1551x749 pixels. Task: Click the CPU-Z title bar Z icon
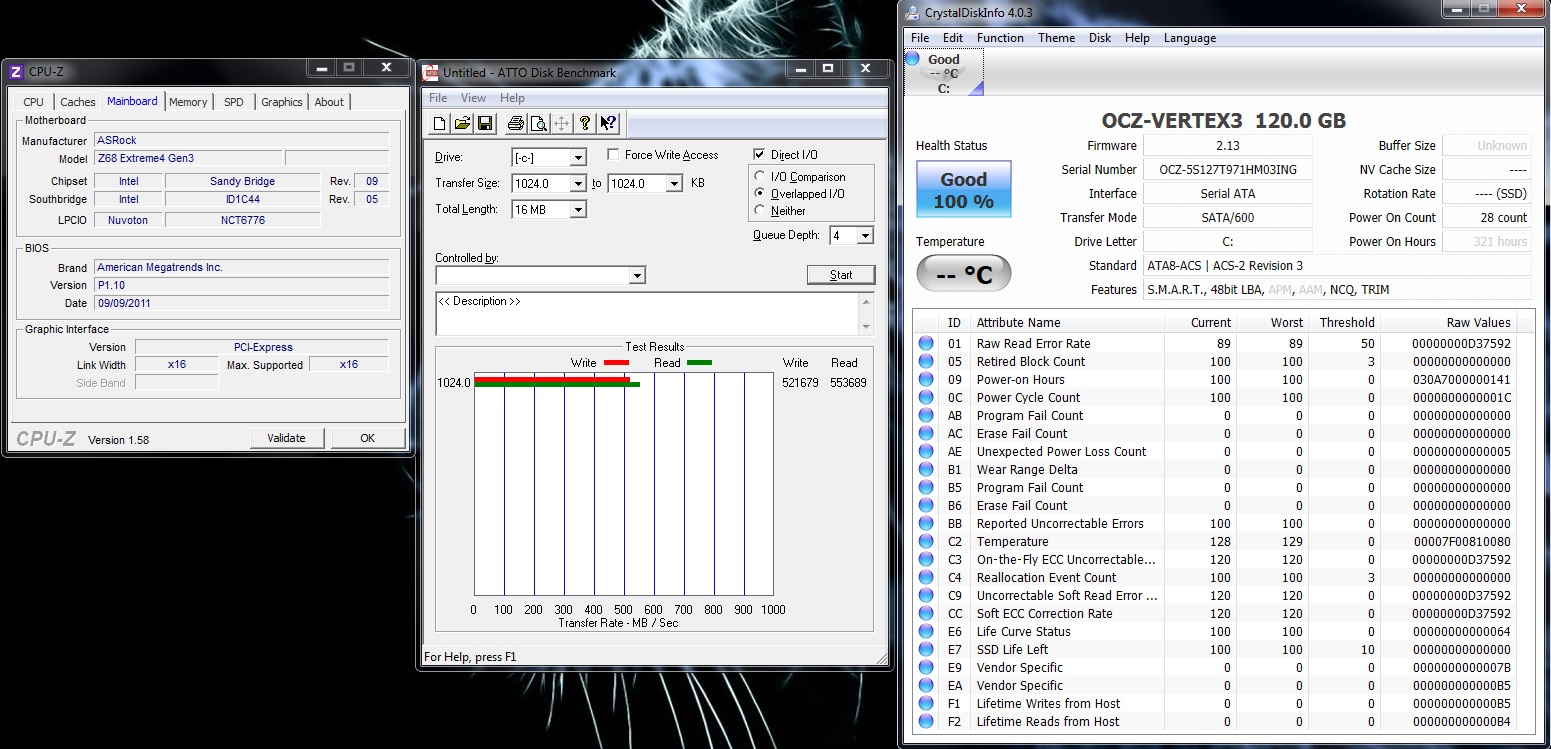[x=15, y=71]
